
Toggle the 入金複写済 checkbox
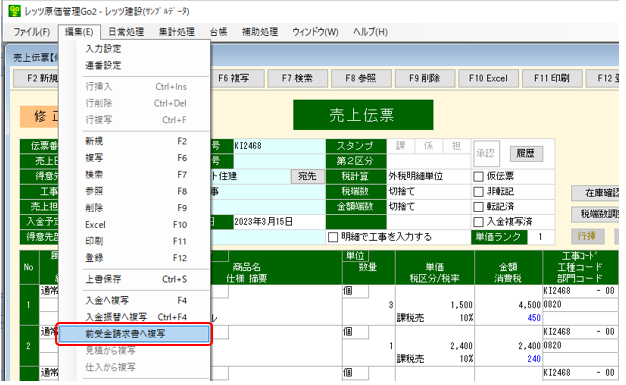coord(478,222)
